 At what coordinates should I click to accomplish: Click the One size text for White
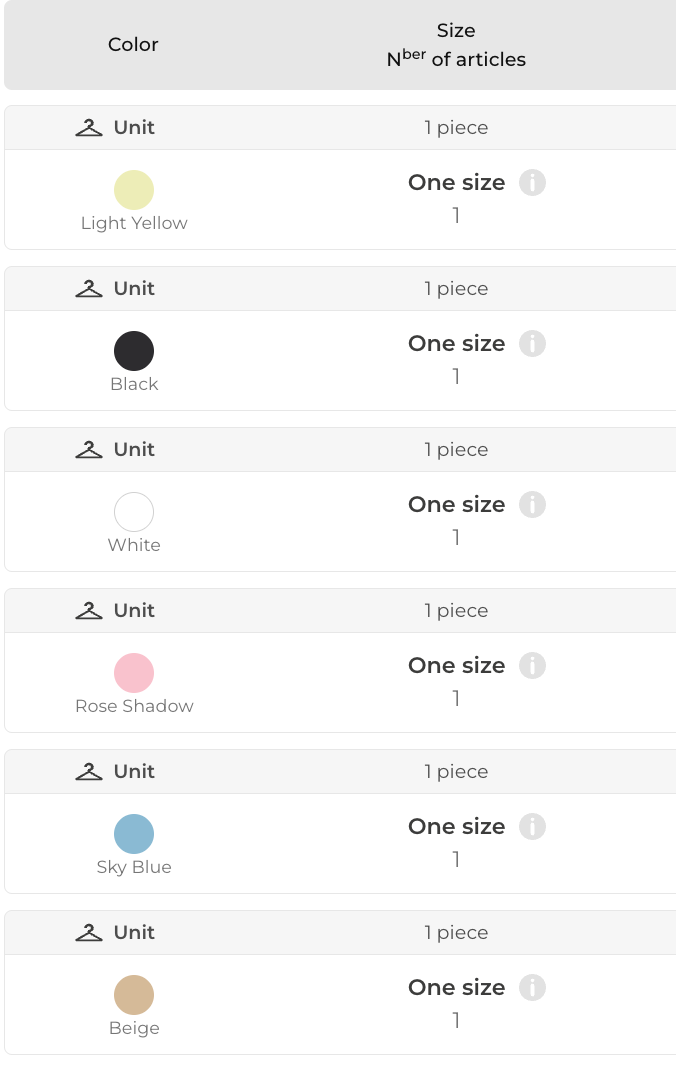pyautogui.click(x=456, y=505)
